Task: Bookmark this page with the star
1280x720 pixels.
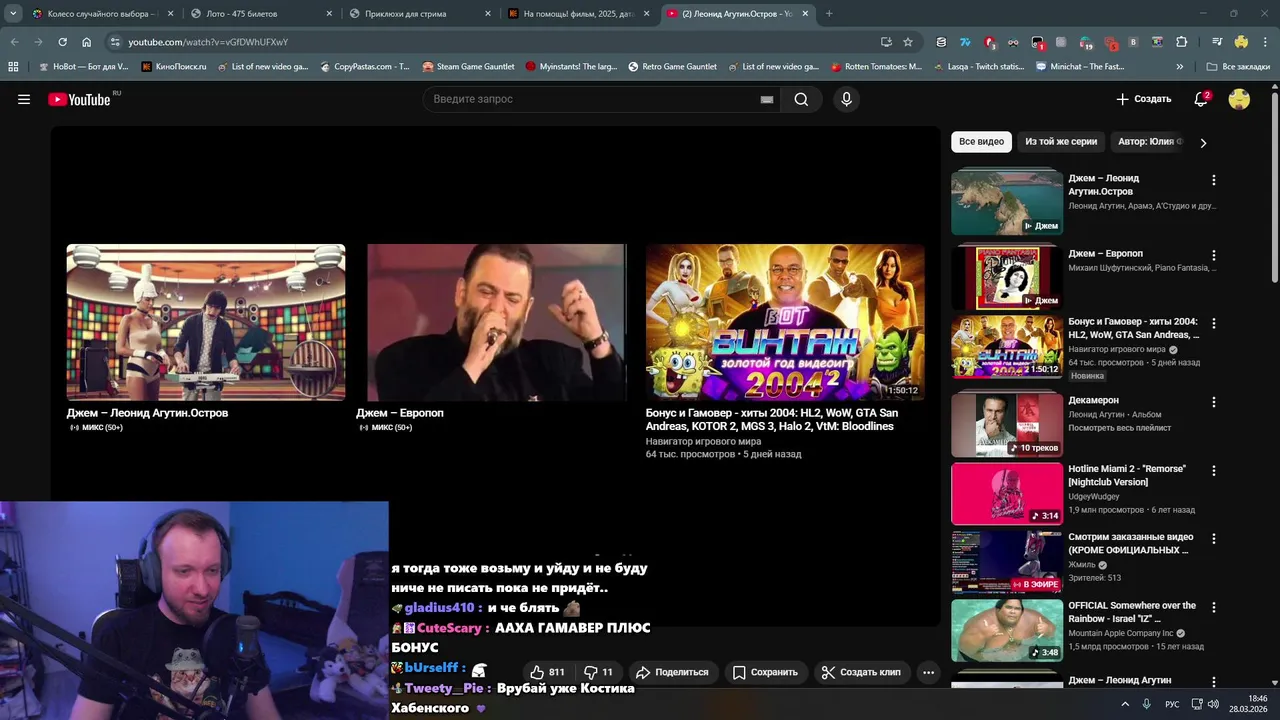Action: click(908, 42)
